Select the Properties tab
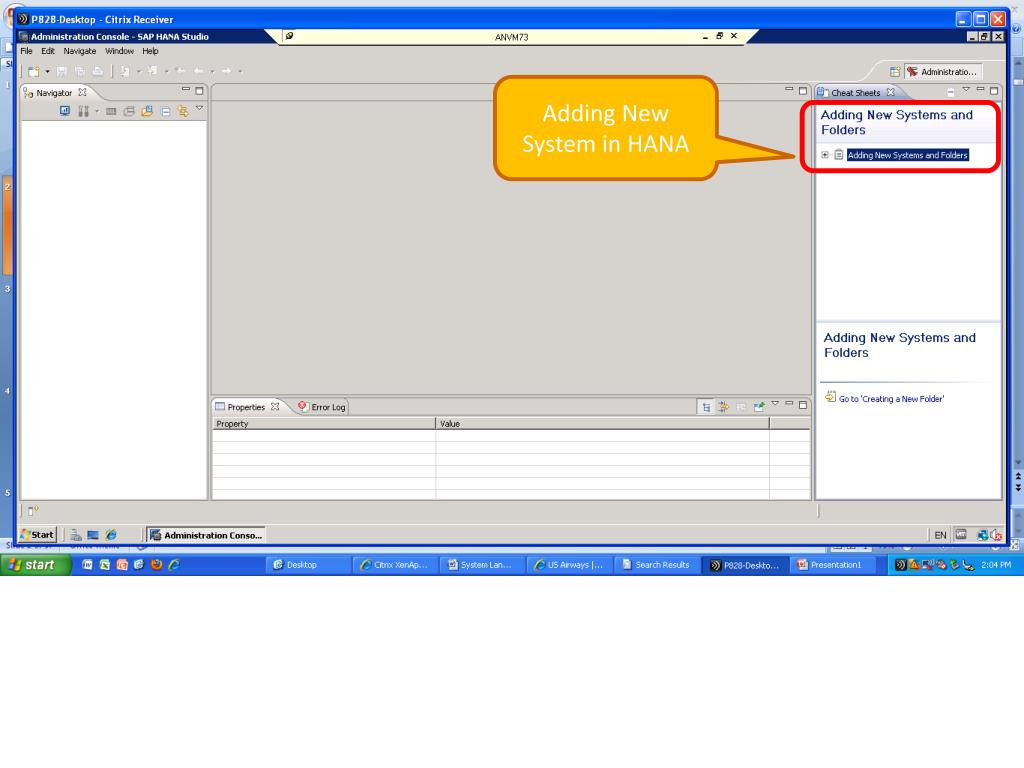Image resolution: width=1024 pixels, height=768 pixels. click(246, 407)
